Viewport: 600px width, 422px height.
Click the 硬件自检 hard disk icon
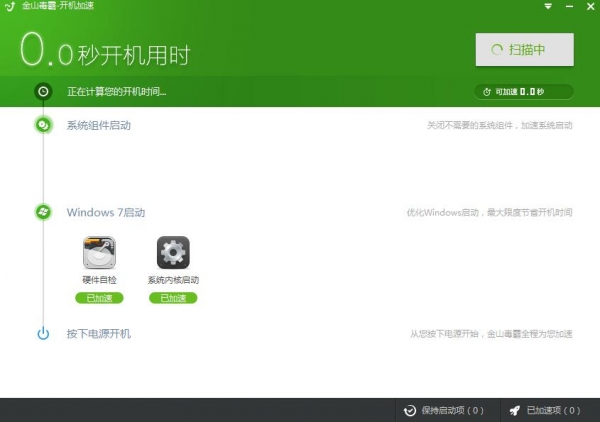[99, 253]
